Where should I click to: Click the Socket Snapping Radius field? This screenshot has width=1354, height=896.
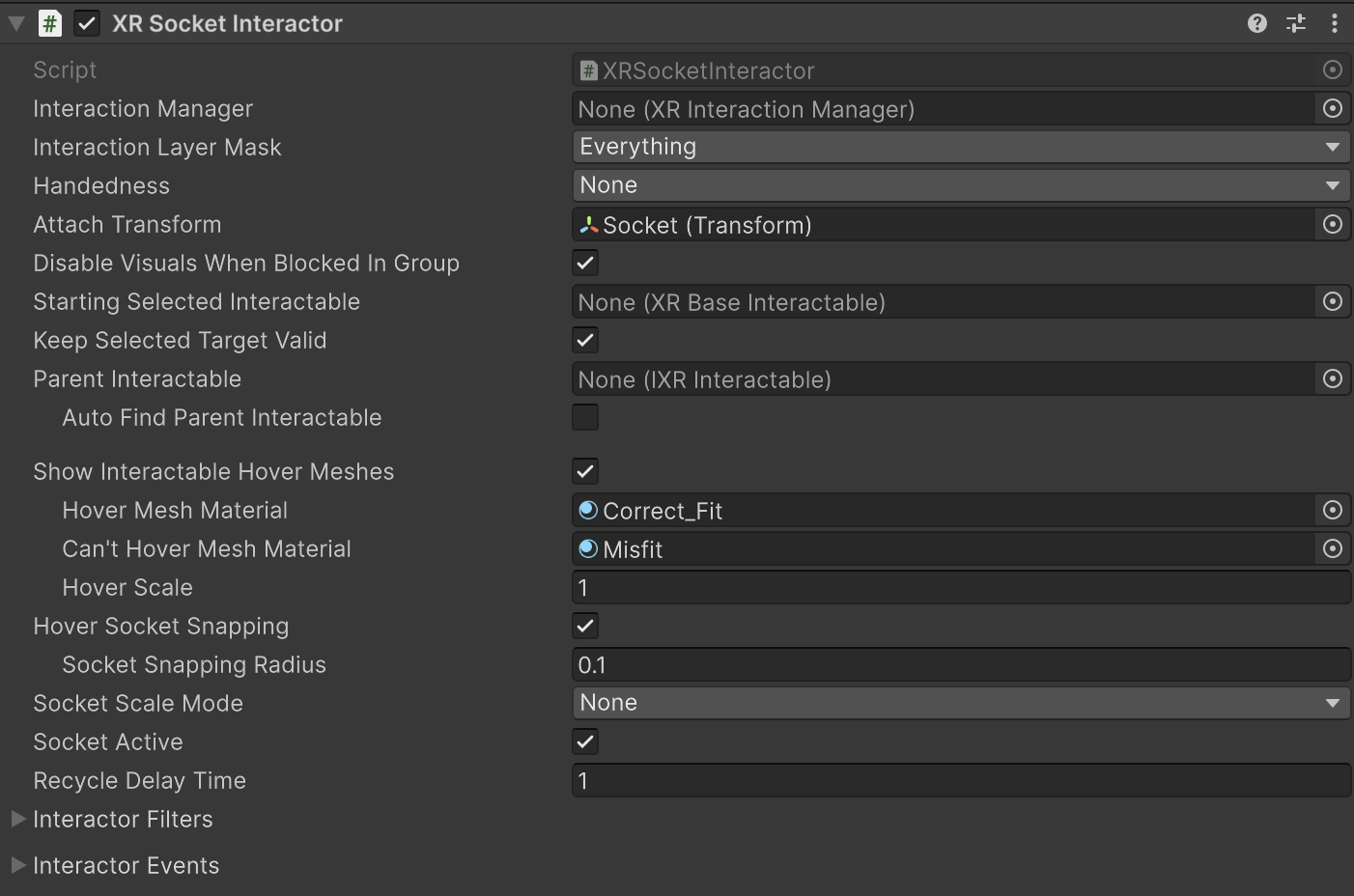[961, 664]
